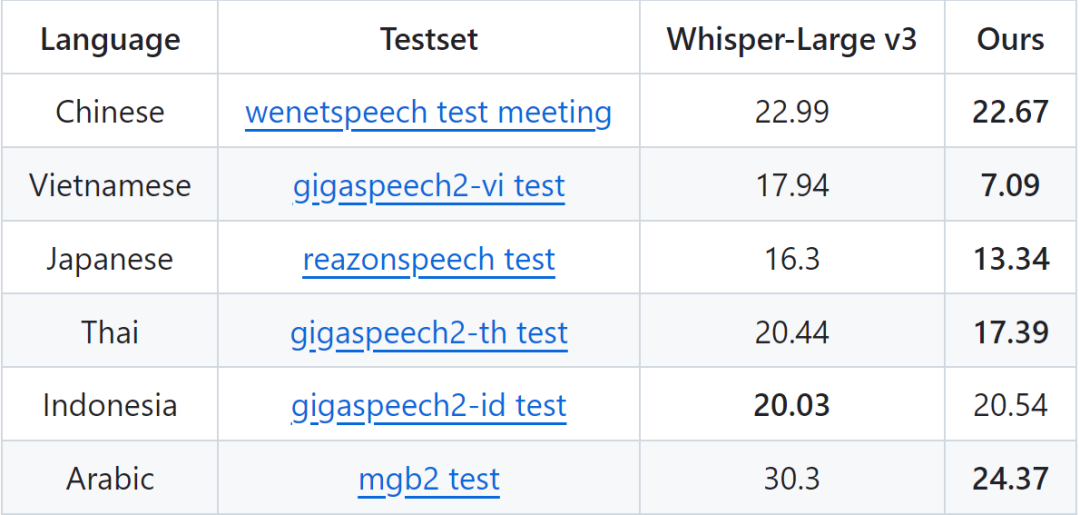This screenshot has height=515, width=1080.
Task: Select the Japanese language cell
Action: coord(110,260)
